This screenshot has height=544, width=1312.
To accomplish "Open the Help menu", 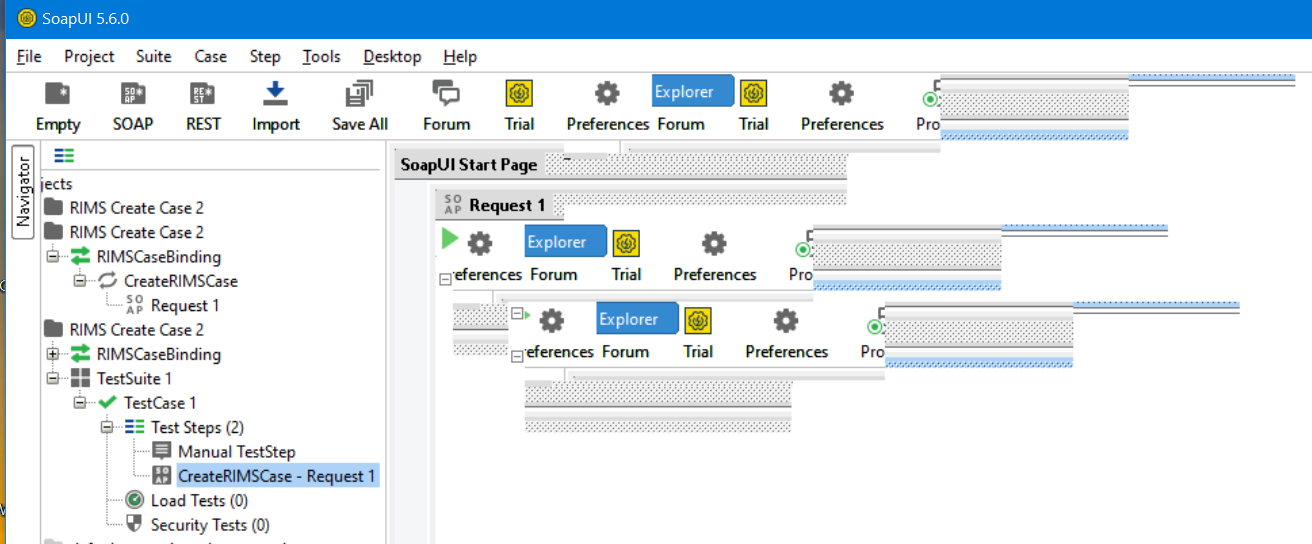I will pos(460,57).
